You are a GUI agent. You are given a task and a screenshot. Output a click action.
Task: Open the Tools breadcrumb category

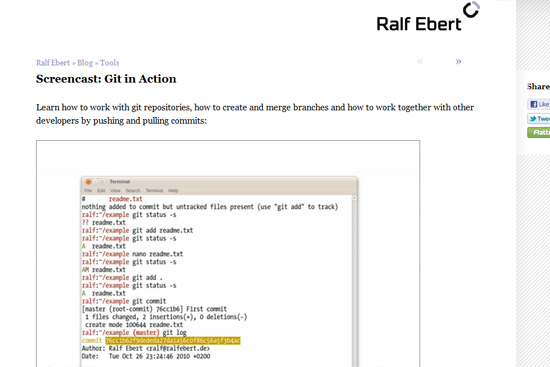point(109,63)
